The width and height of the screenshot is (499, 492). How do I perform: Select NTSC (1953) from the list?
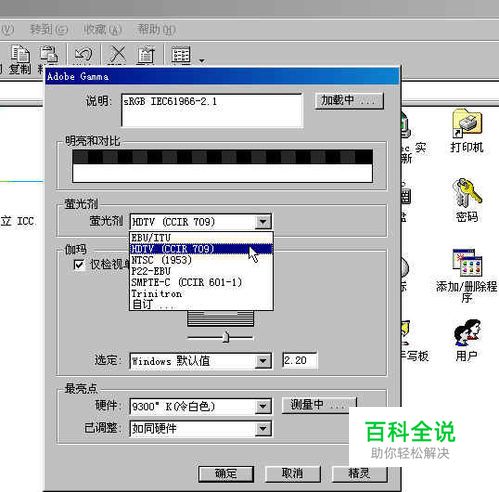coord(201,260)
